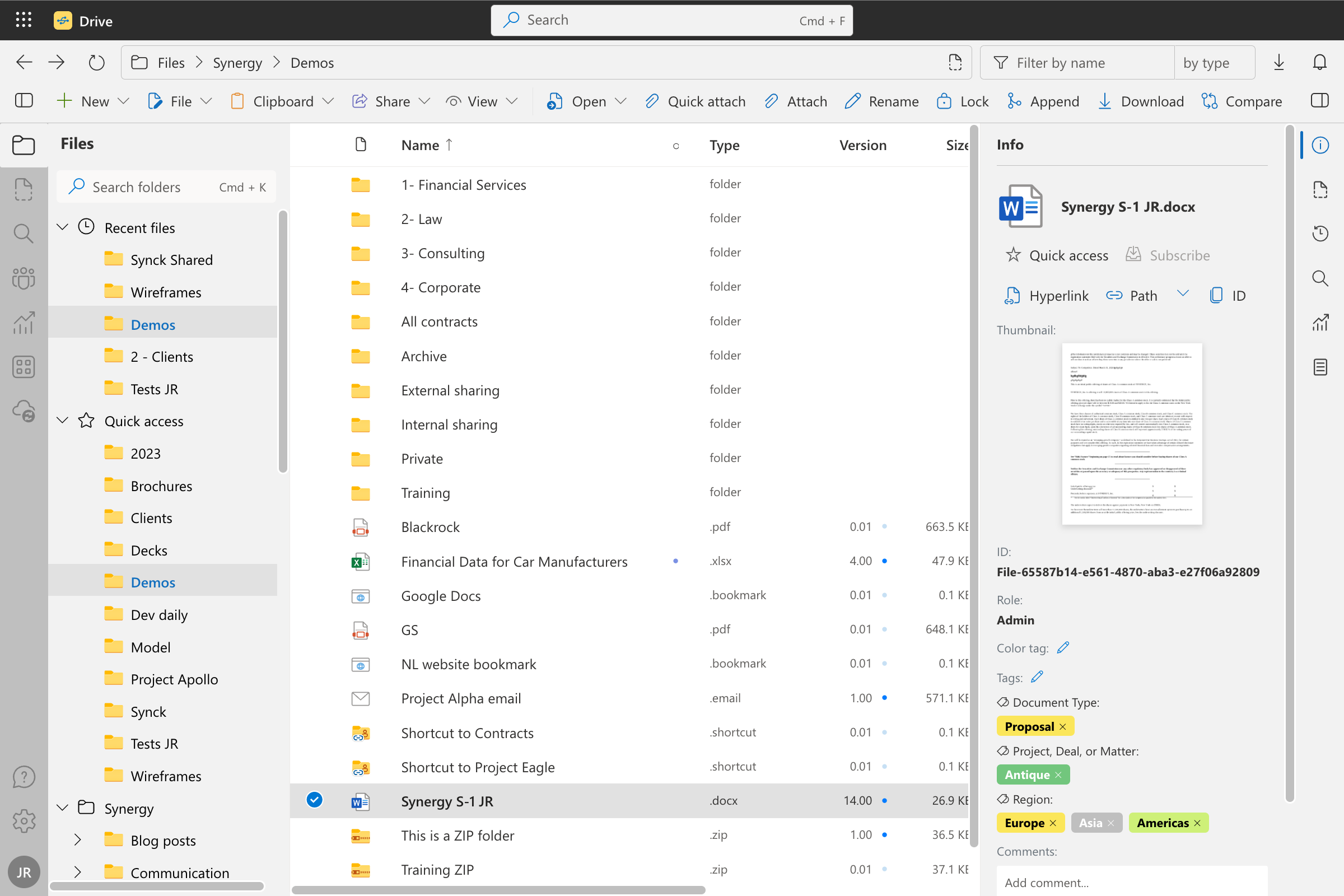This screenshot has height=896, width=1344.
Task: Expand the Blog posts folder
Action: point(78,839)
